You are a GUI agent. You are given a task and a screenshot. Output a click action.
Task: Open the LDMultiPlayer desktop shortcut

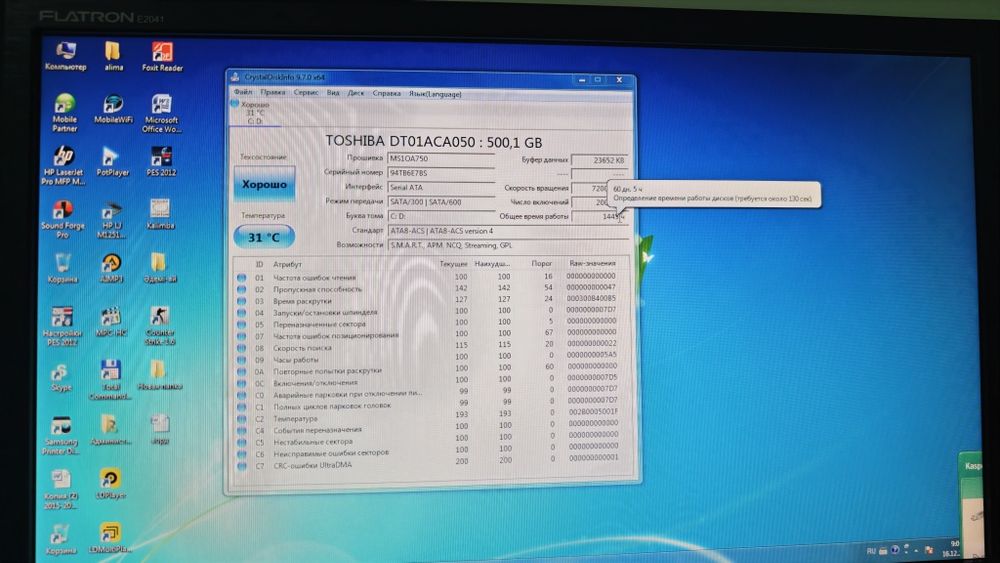coord(110,537)
